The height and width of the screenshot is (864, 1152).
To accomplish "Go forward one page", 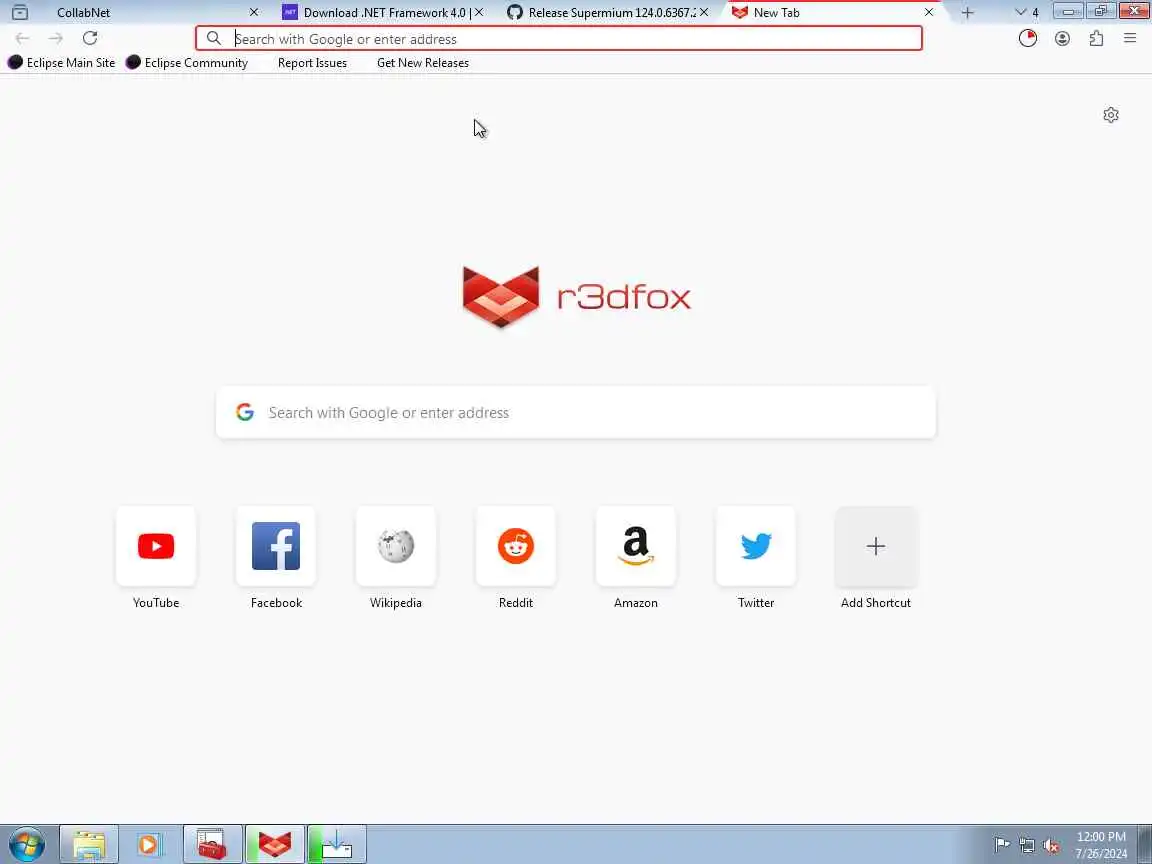I will click(x=56, y=38).
